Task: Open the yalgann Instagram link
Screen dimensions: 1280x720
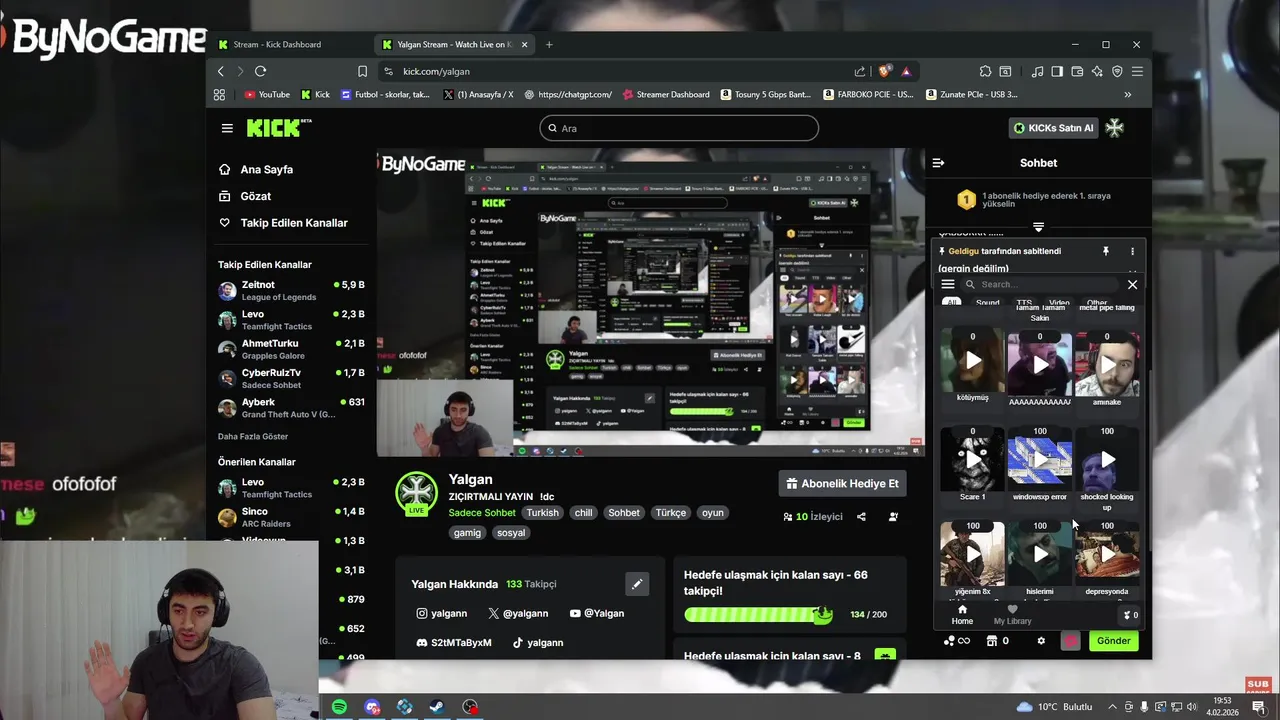Action: tap(442, 613)
